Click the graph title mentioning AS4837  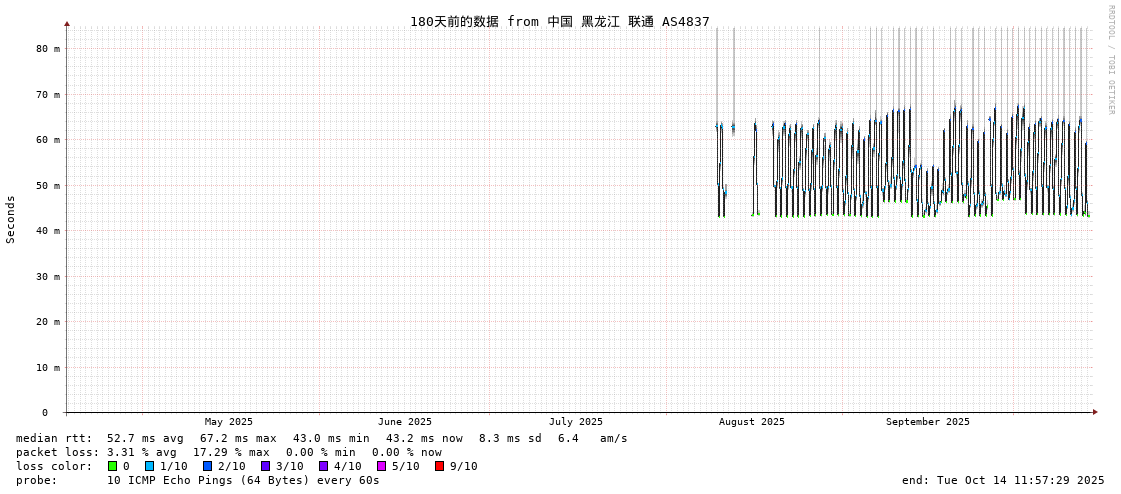coord(559,21)
